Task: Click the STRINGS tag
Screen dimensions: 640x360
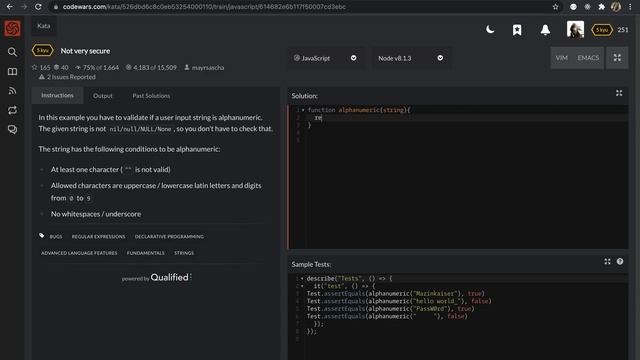Action: (184, 253)
